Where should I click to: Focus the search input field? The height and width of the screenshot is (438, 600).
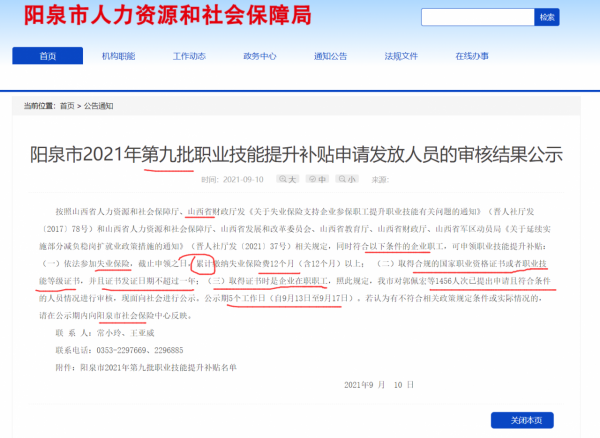pos(478,17)
